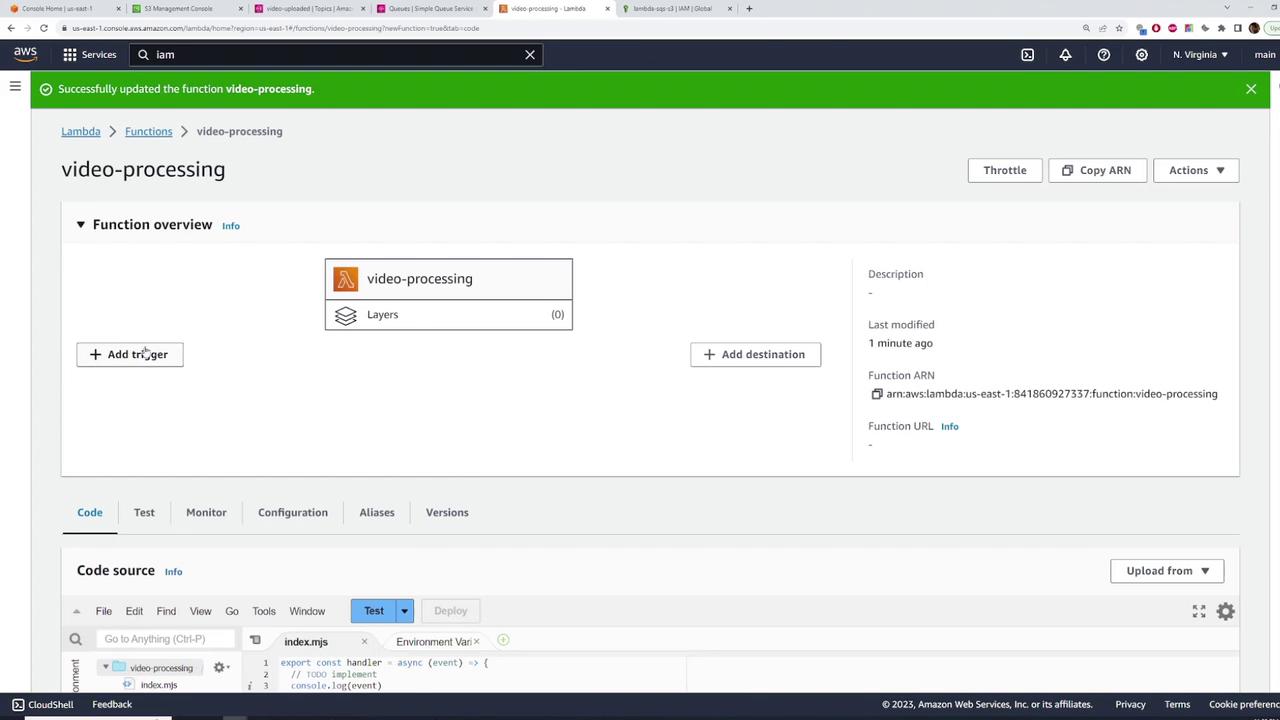
Task: Click the Throttle button
Action: tap(1005, 170)
